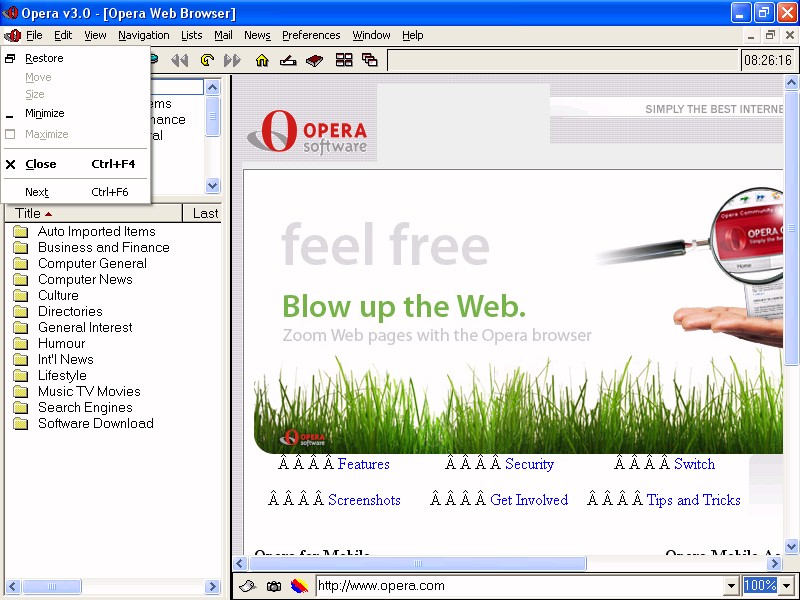The image size is (800, 600).
Task: Open the Mail menu
Action: [x=223, y=35]
